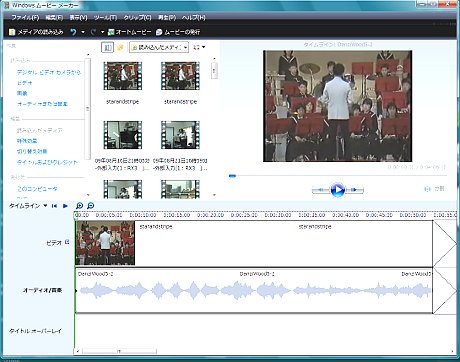Click the 0:00:30.00 mark on the time ruler
The width and height of the screenshot is (460, 362).
[x=278, y=215]
